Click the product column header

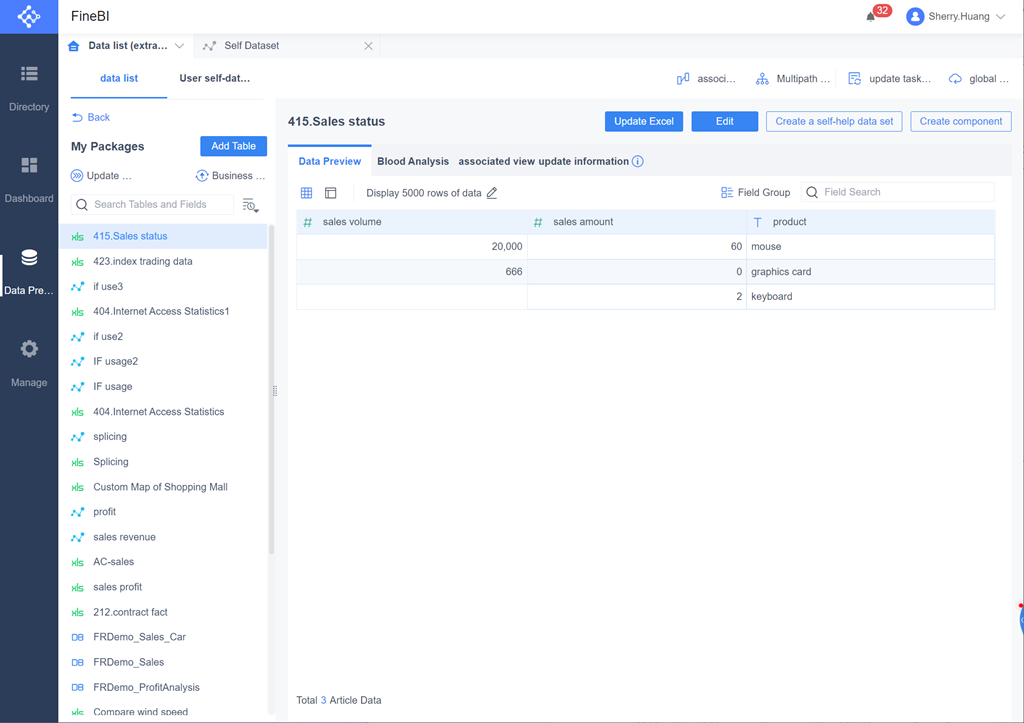[871, 222]
